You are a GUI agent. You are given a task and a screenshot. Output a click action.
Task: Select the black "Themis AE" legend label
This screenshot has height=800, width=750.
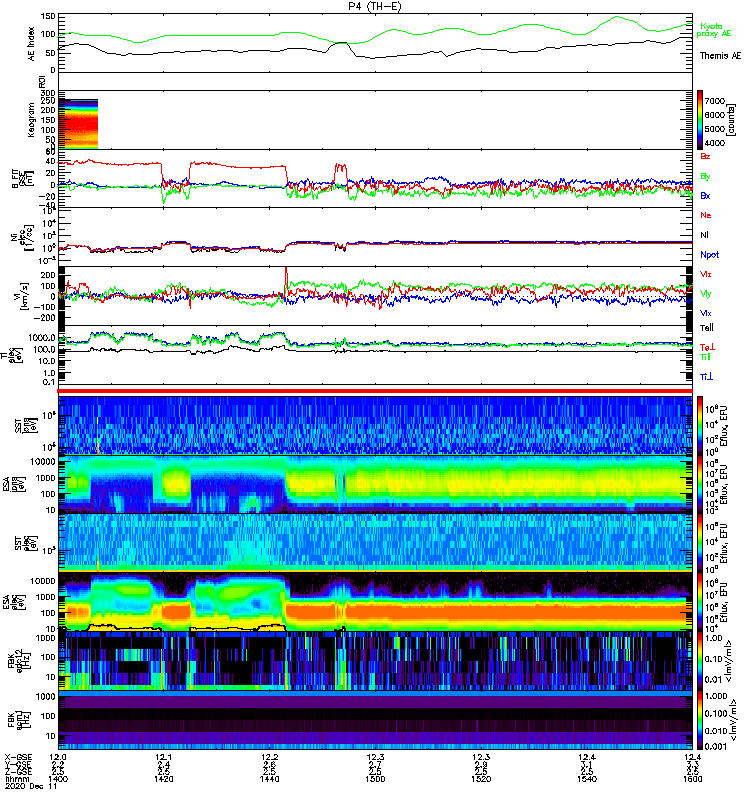coord(720,56)
